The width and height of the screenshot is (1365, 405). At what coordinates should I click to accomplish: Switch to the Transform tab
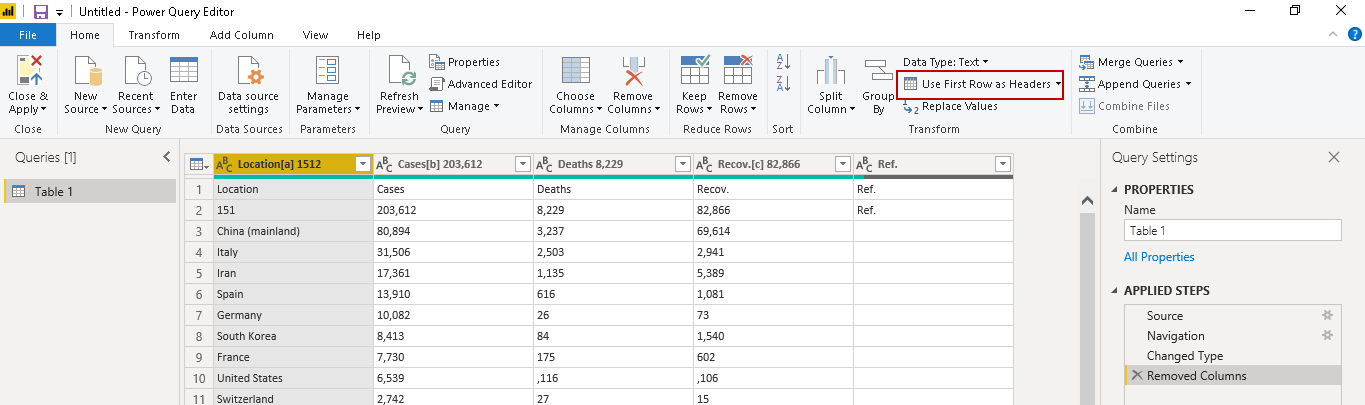(154, 35)
